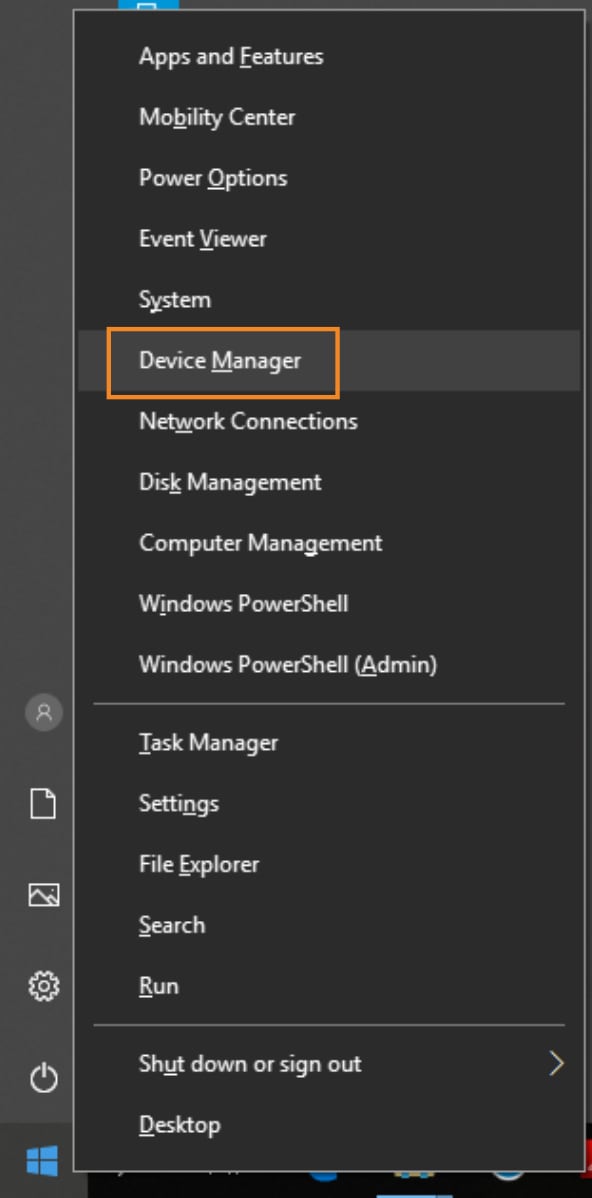Start Windows PowerShell (Admin)
Screen dimensions: 592x1198
(328, 664)
